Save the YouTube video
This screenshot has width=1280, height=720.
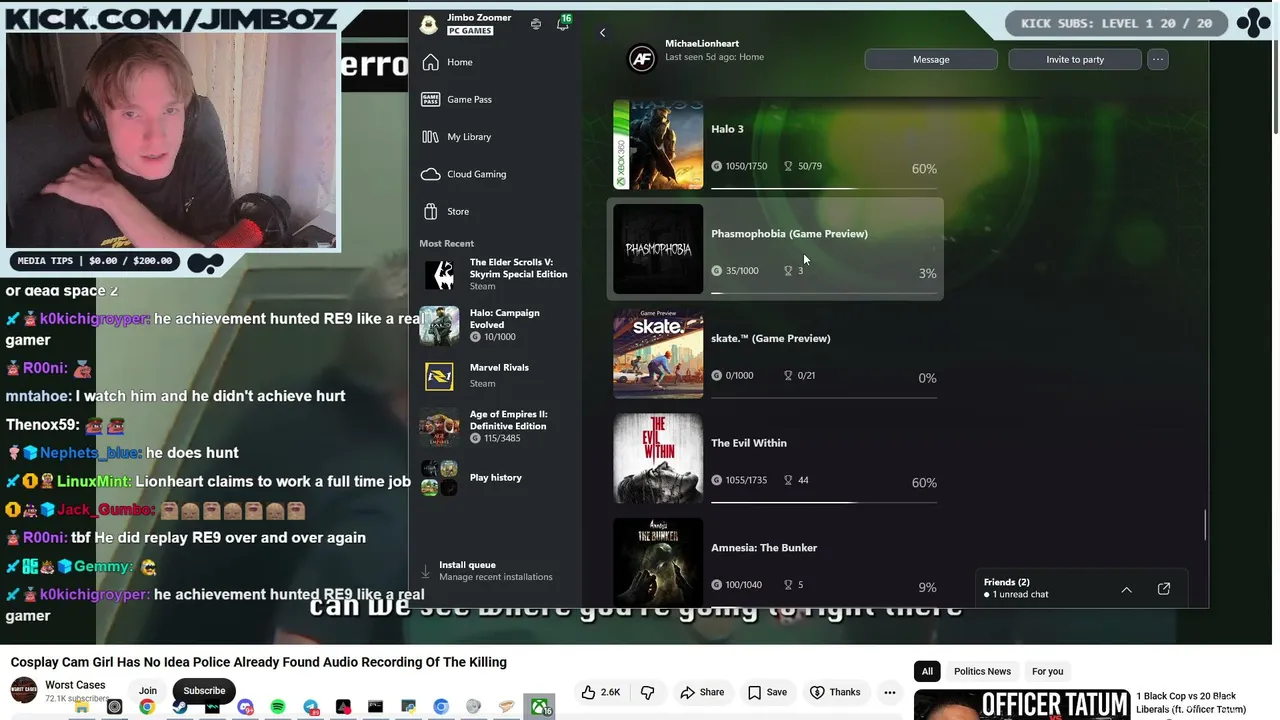[x=767, y=692]
